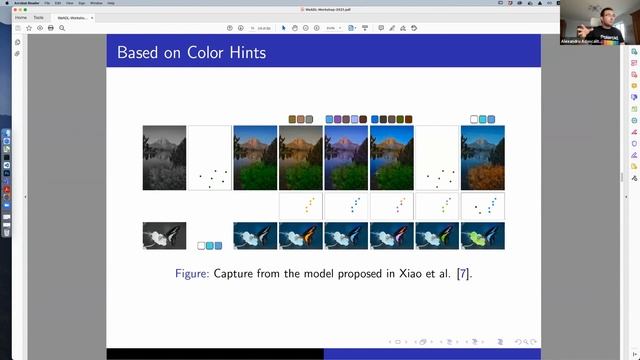
Task: Open the View menu
Action: (x=70, y=3)
